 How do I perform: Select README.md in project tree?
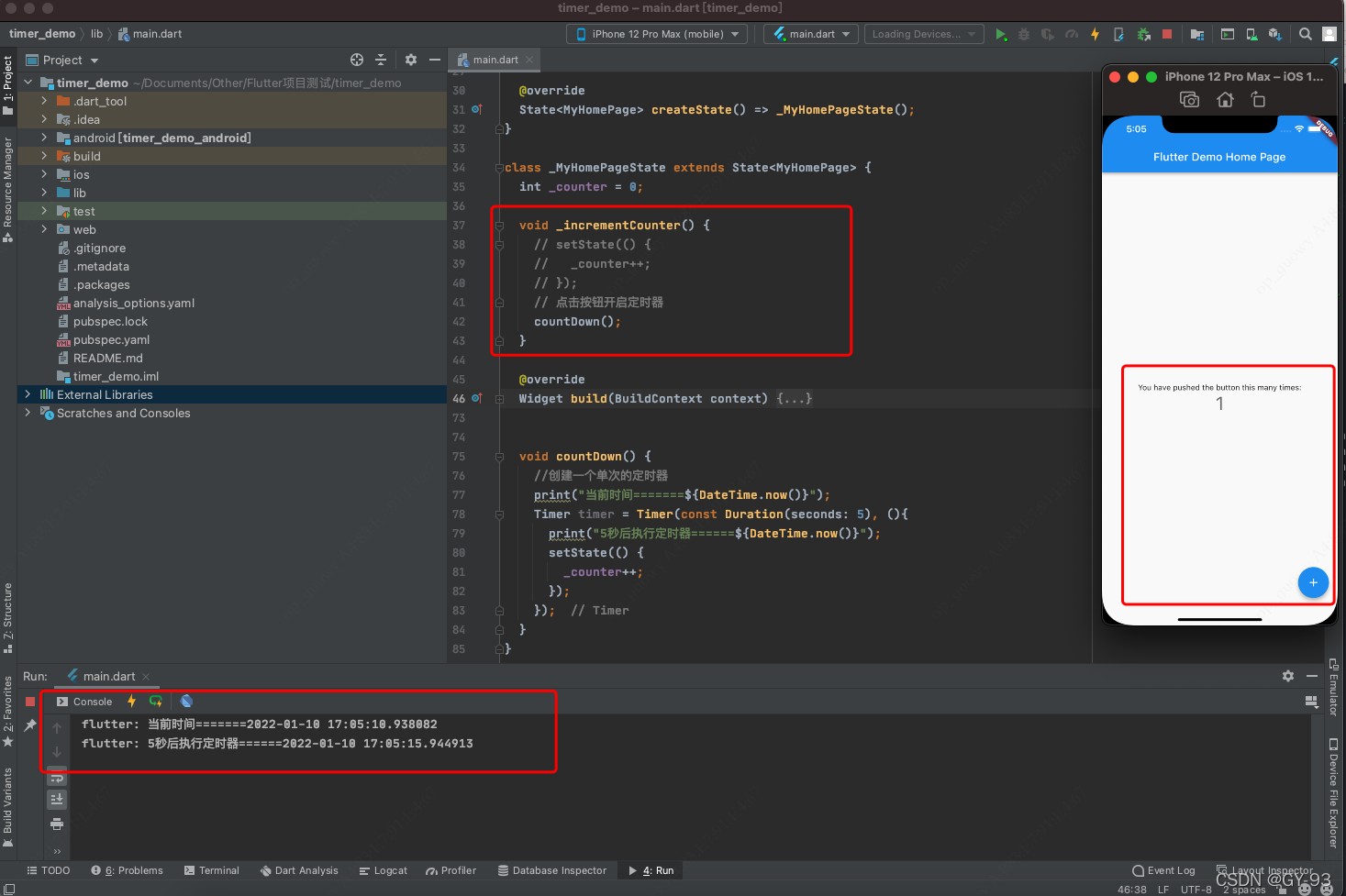[107, 358]
